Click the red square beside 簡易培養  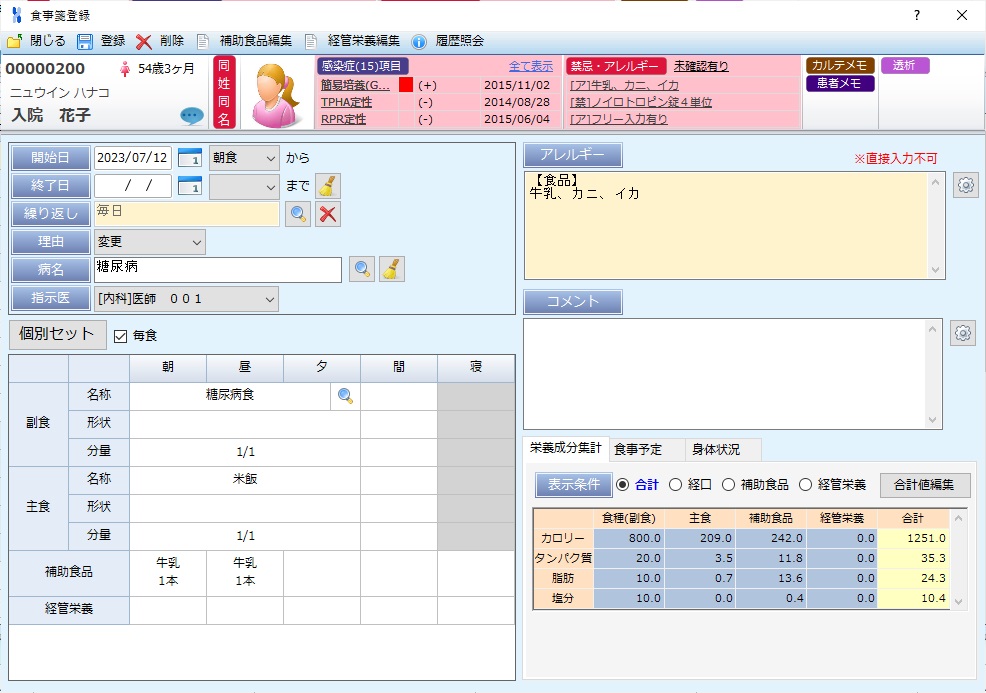[405, 86]
